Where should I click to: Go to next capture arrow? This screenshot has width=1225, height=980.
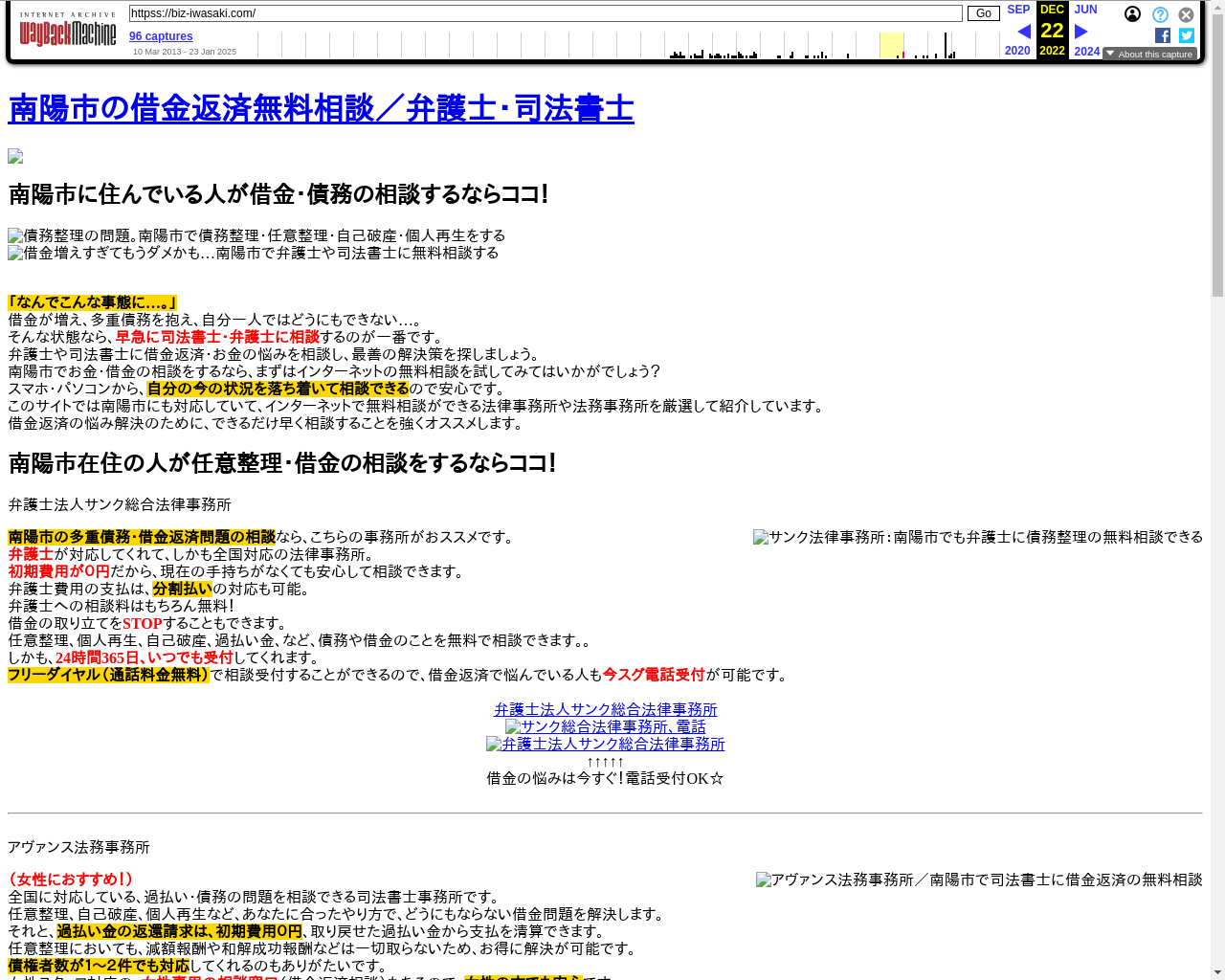1081,32
